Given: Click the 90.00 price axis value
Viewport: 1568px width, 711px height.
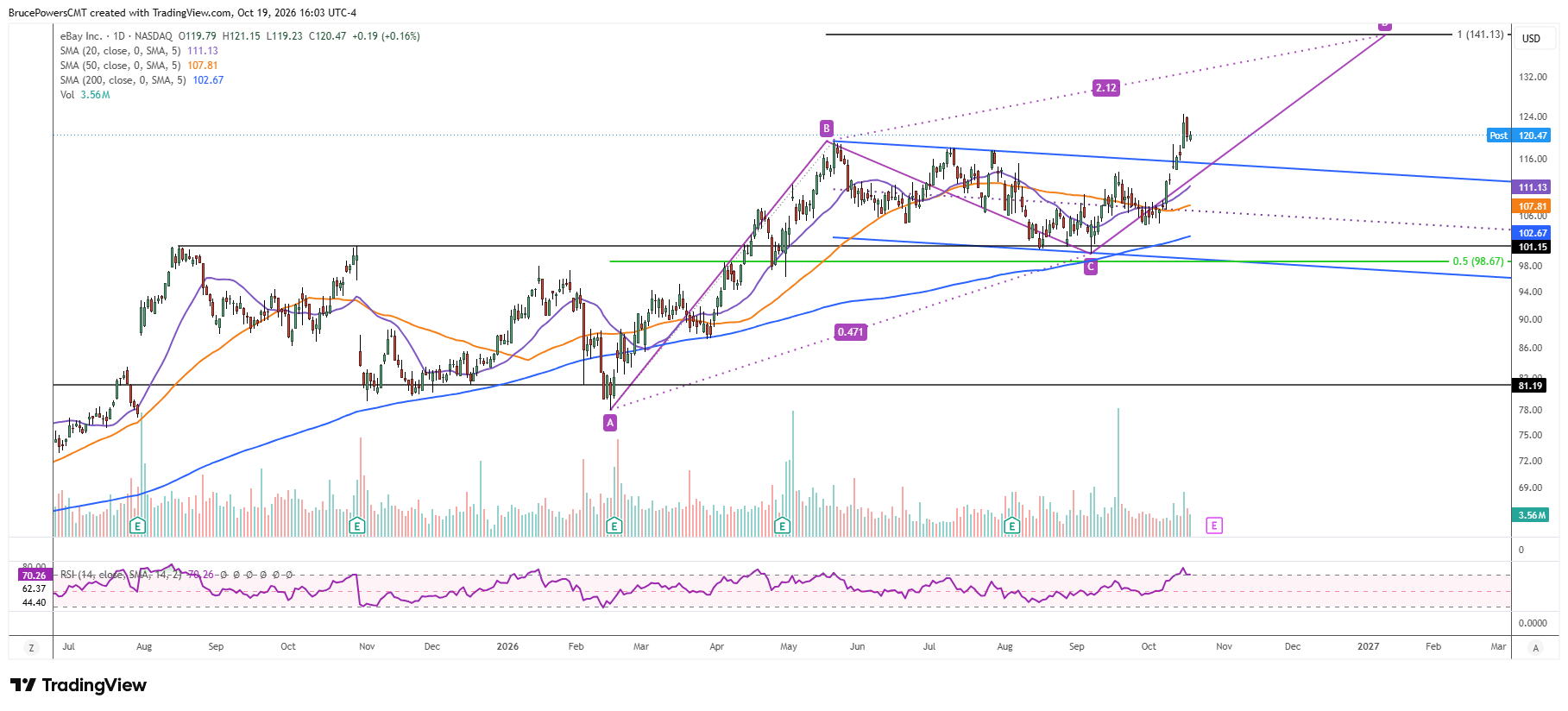Looking at the screenshot, I should click(x=1530, y=319).
